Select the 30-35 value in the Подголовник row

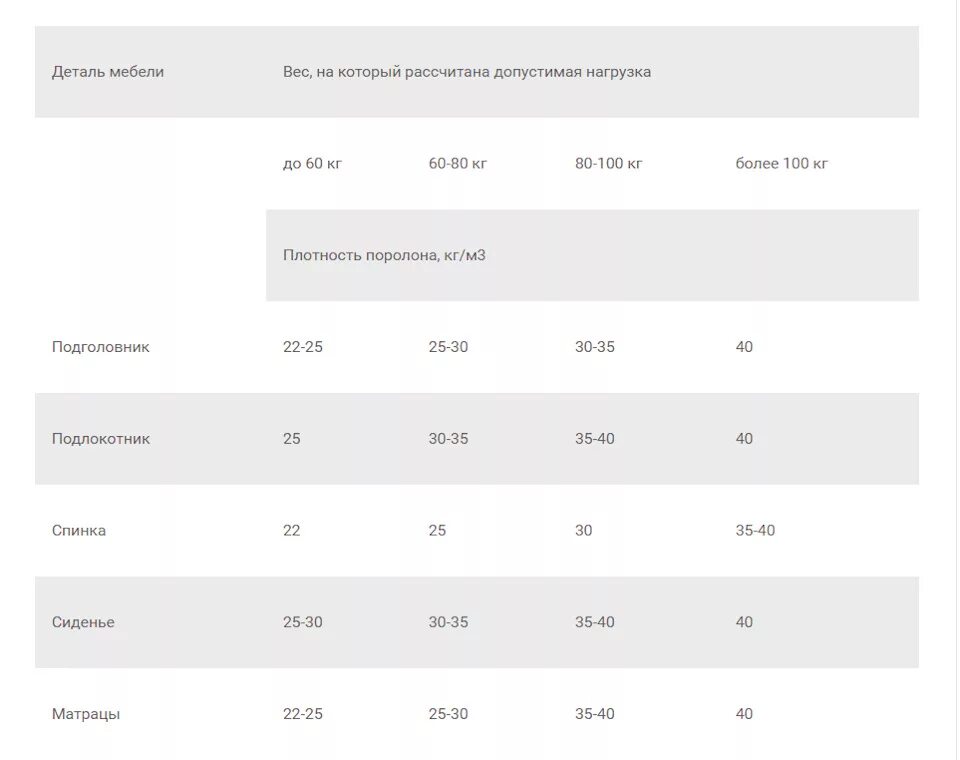click(x=595, y=347)
